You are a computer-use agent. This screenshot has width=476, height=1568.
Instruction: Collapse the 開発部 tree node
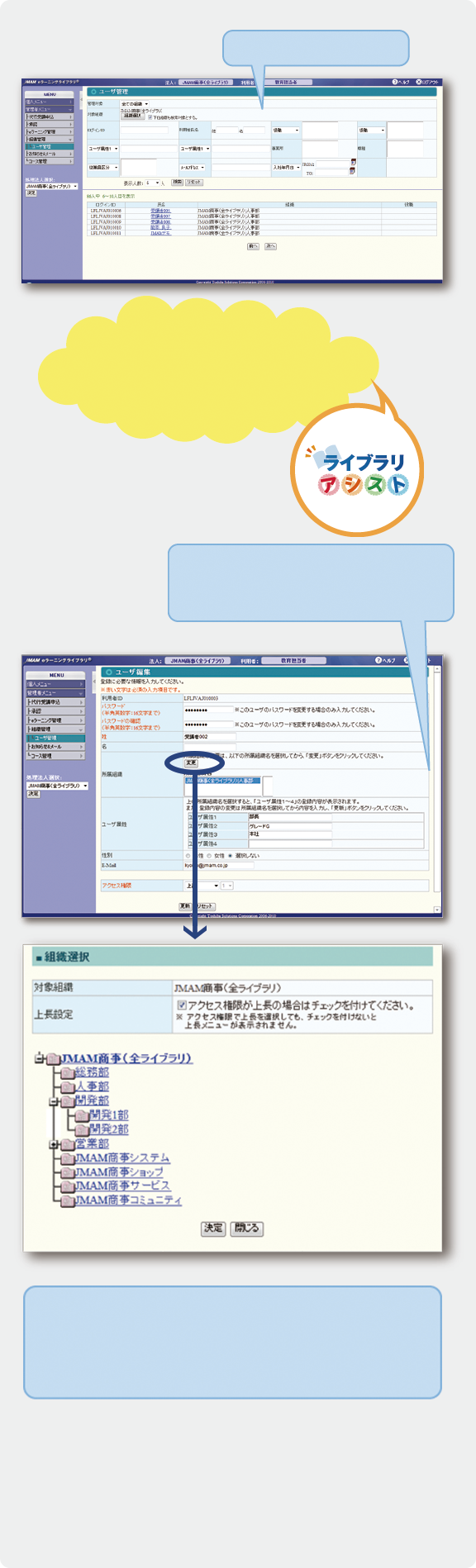(54, 1101)
